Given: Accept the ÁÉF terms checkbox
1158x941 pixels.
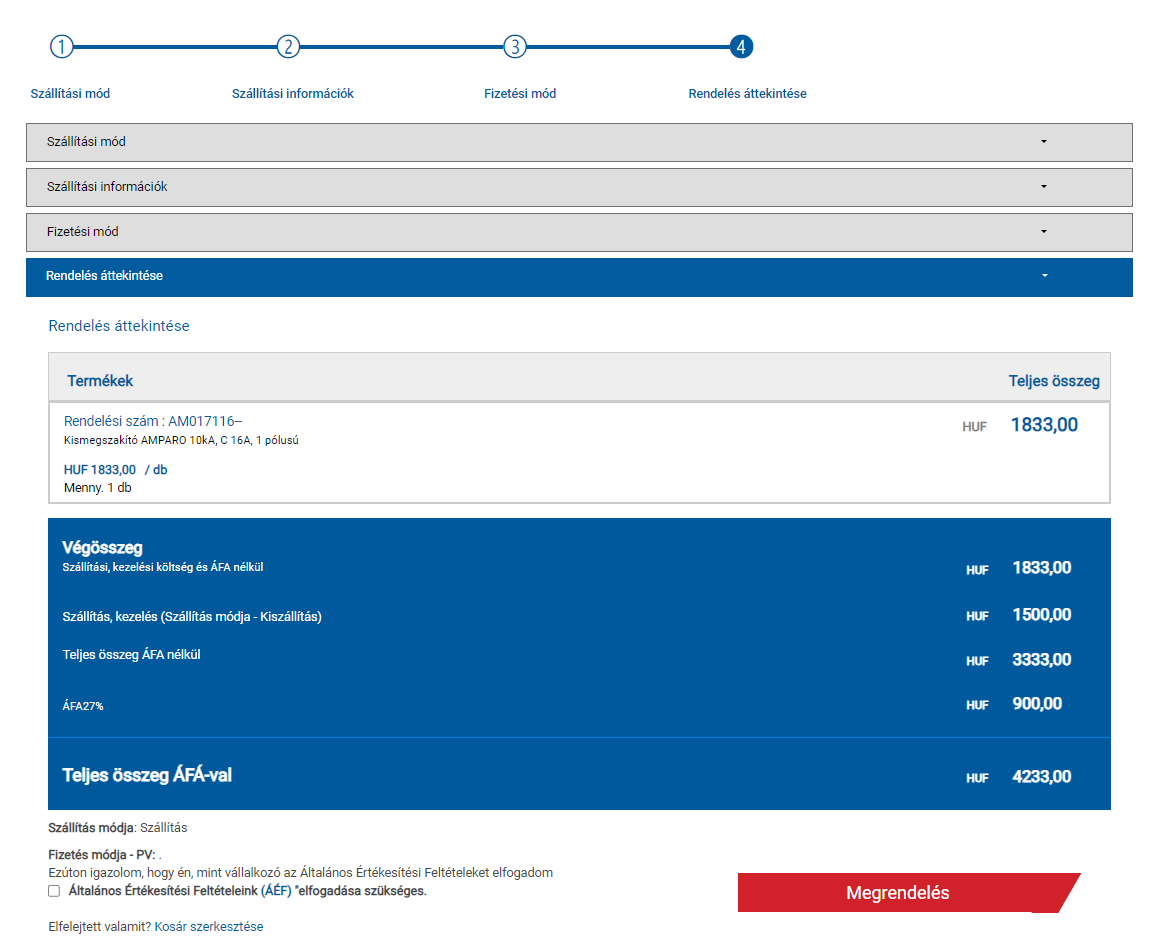Looking at the screenshot, I should pyautogui.click(x=54, y=891).
